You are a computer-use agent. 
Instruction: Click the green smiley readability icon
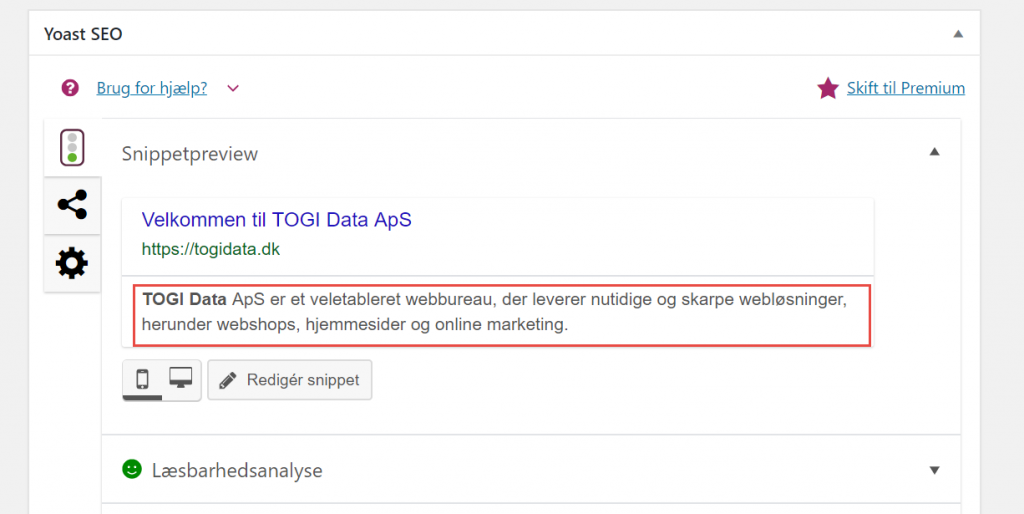[x=132, y=469]
